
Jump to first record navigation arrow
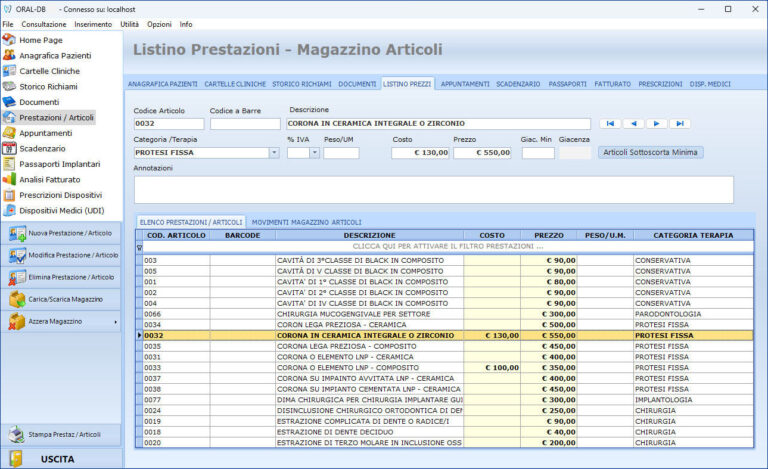click(x=610, y=124)
